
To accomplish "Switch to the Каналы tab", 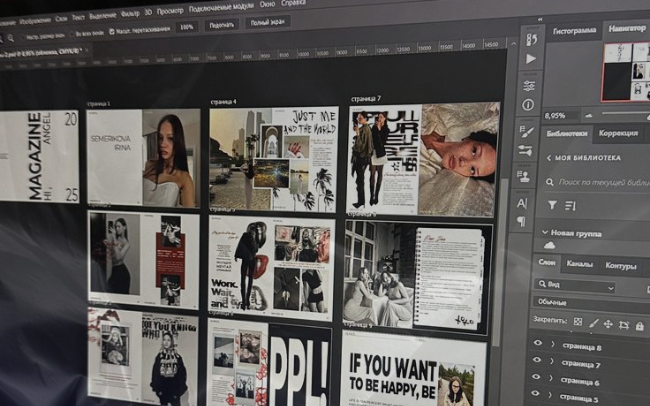I will (579, 264).
